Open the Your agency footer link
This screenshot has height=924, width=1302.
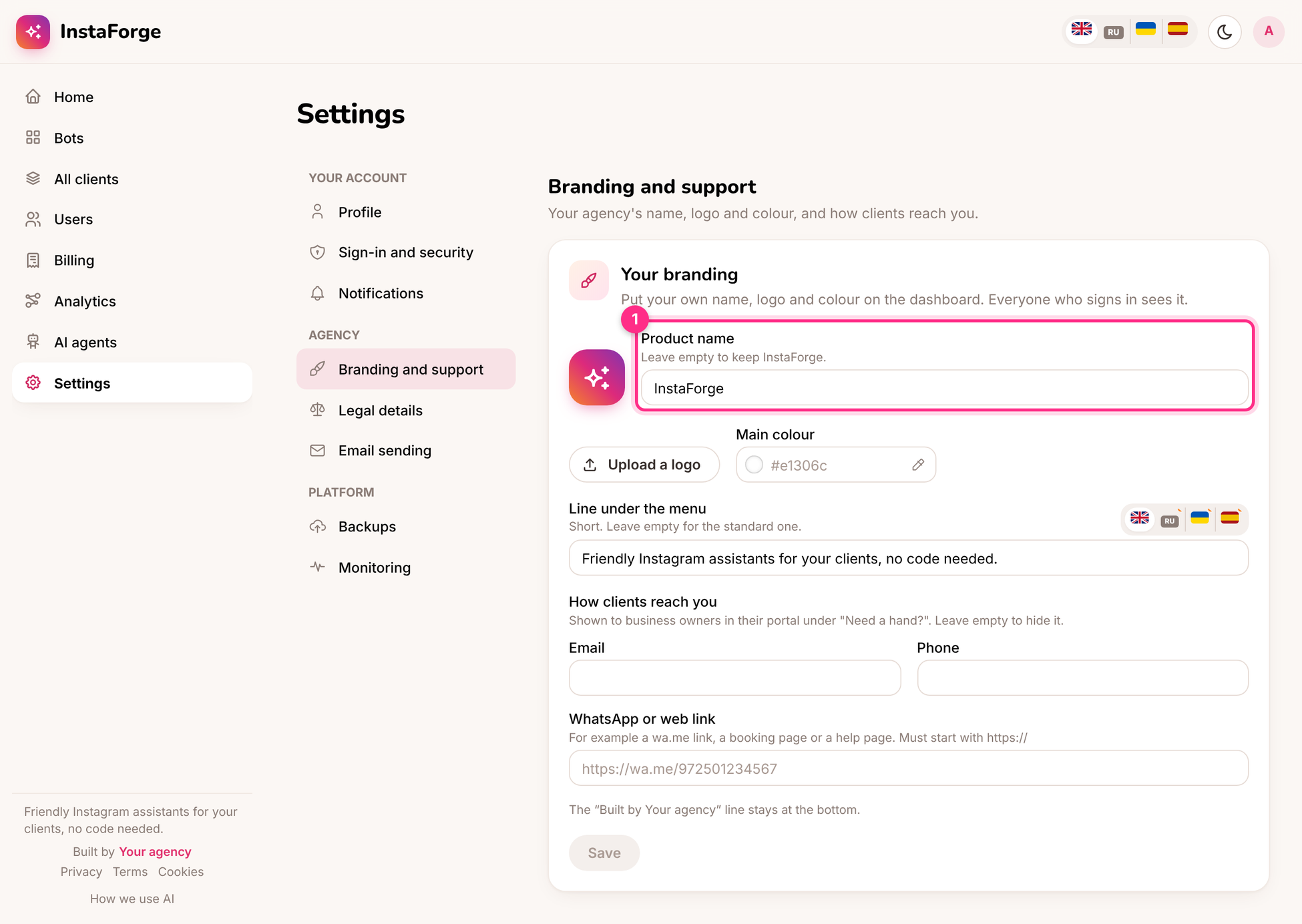[x=155, y=851]
